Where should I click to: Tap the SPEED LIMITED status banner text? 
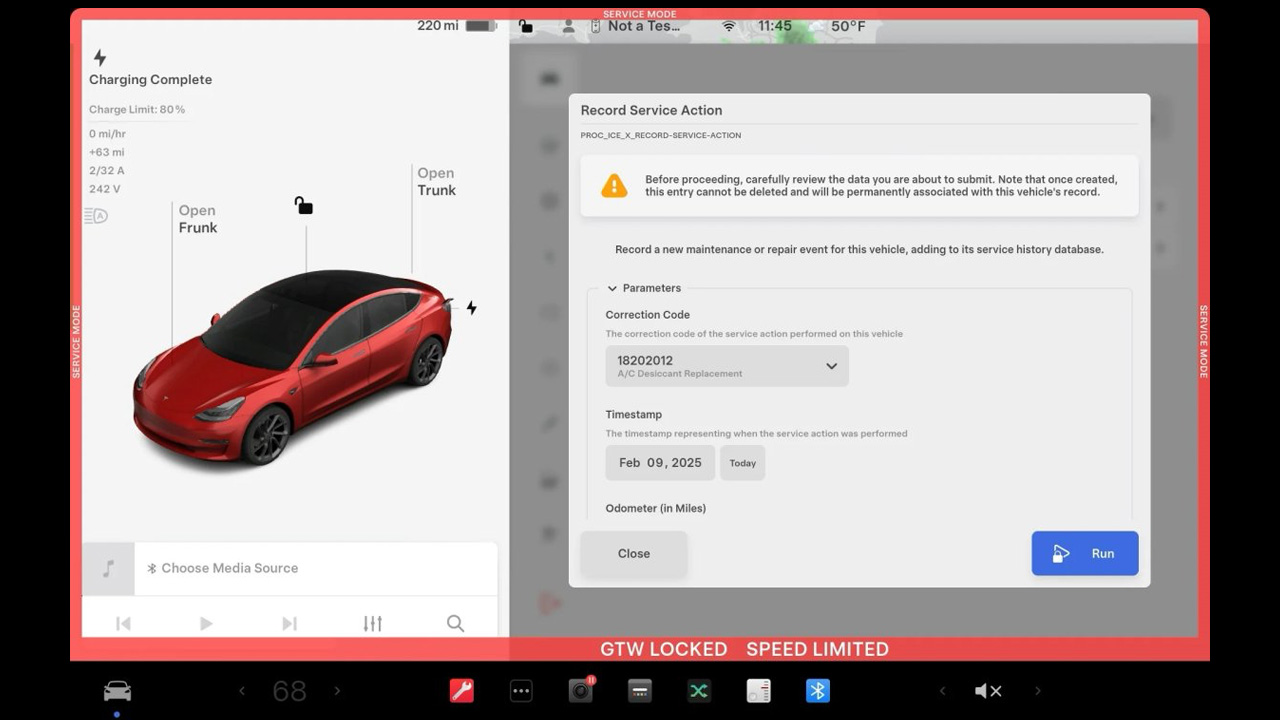817,649
